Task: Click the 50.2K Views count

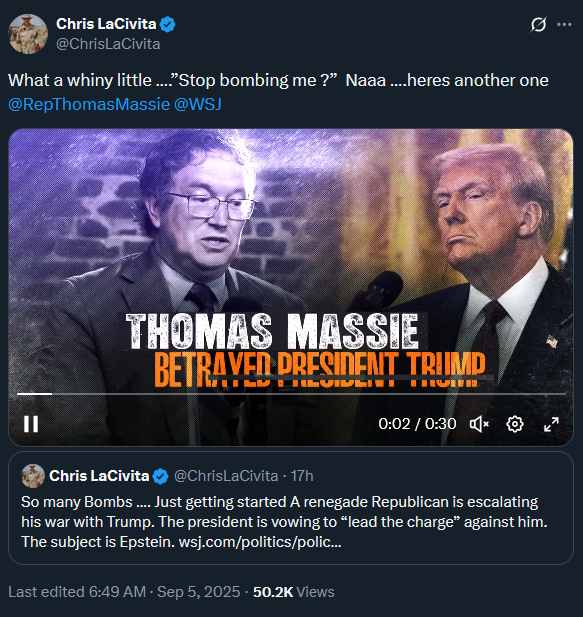Action: tap(293, 592)
